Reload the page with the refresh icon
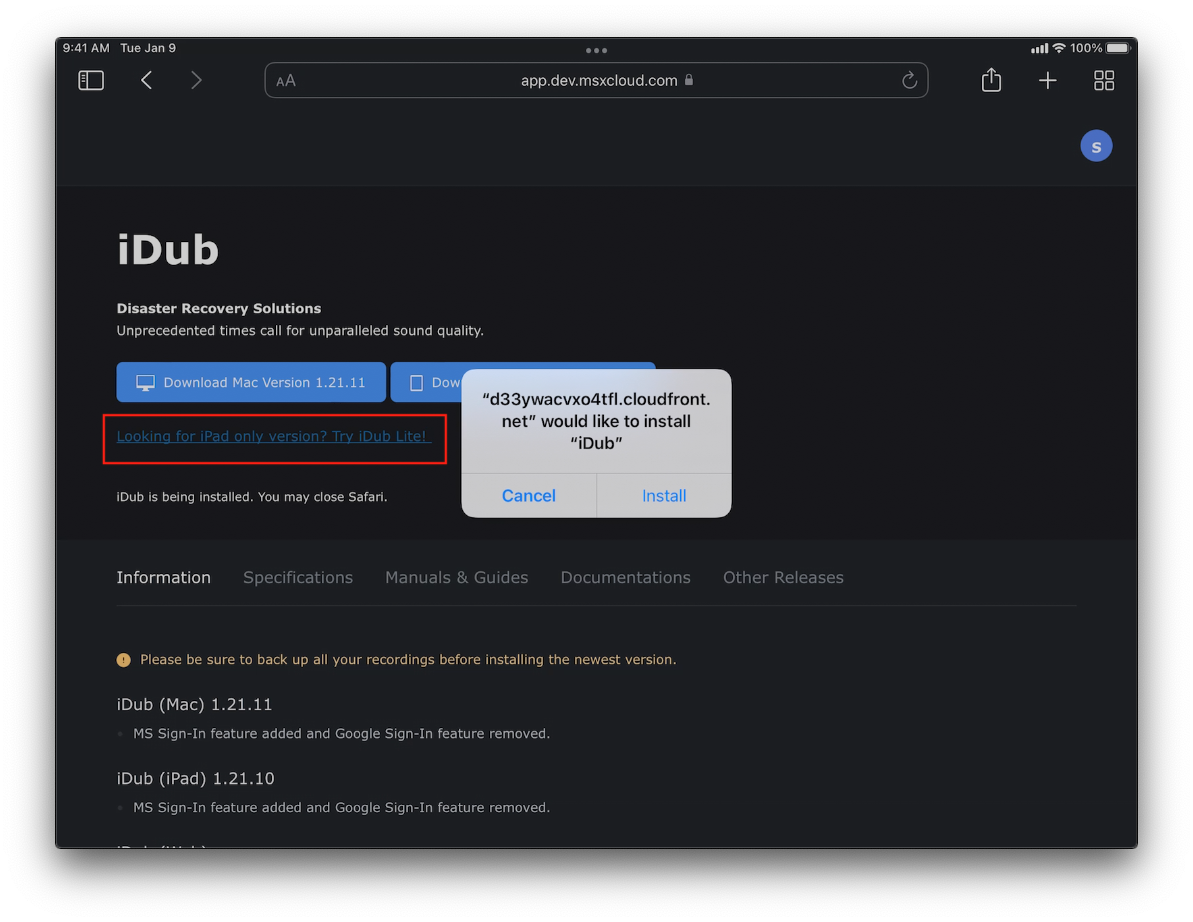The image size is (1193, 922). click(x=909, y=80)
